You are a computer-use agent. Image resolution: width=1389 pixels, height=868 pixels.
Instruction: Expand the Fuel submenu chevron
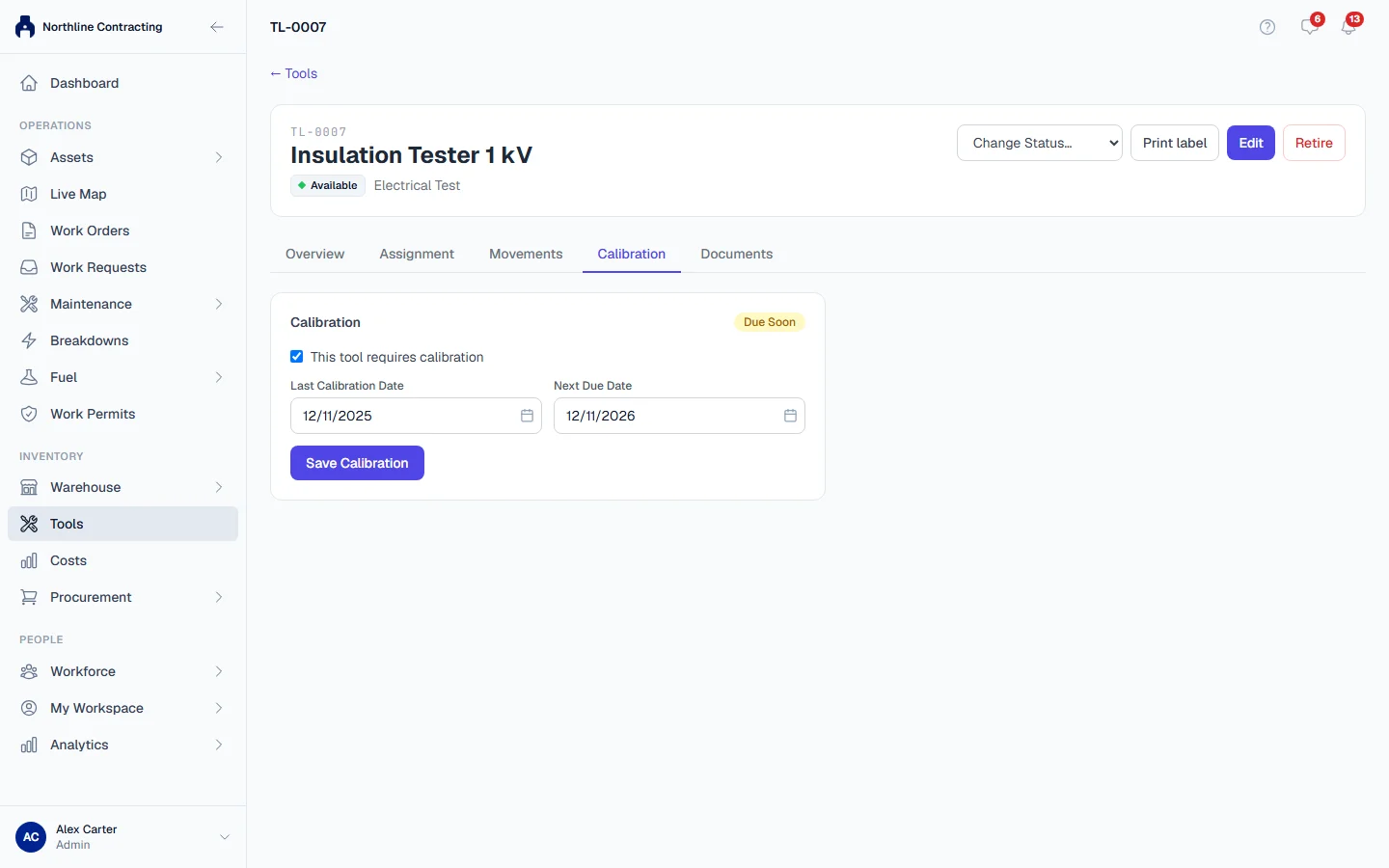coord(219,377)
